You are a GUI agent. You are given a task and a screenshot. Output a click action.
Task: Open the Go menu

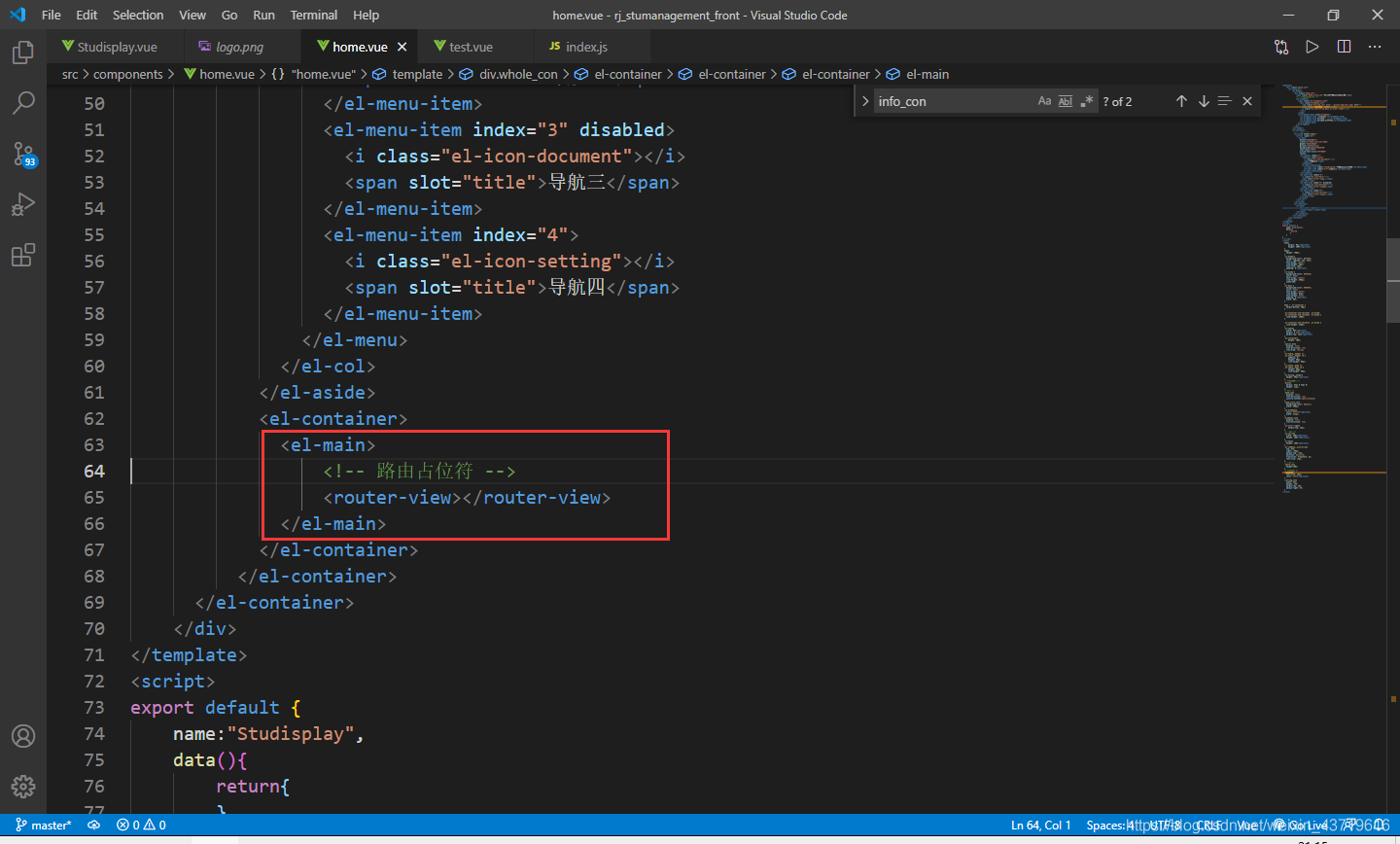tap(229, 15)
